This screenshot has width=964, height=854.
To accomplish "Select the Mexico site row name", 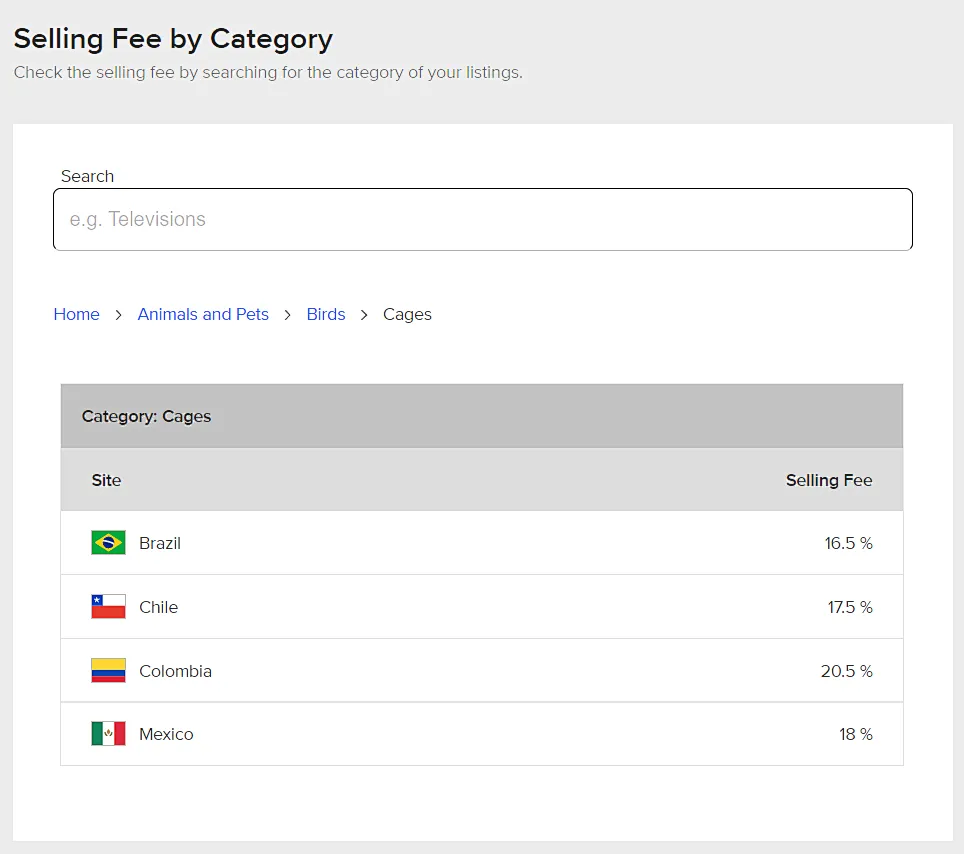I will 166,735.
